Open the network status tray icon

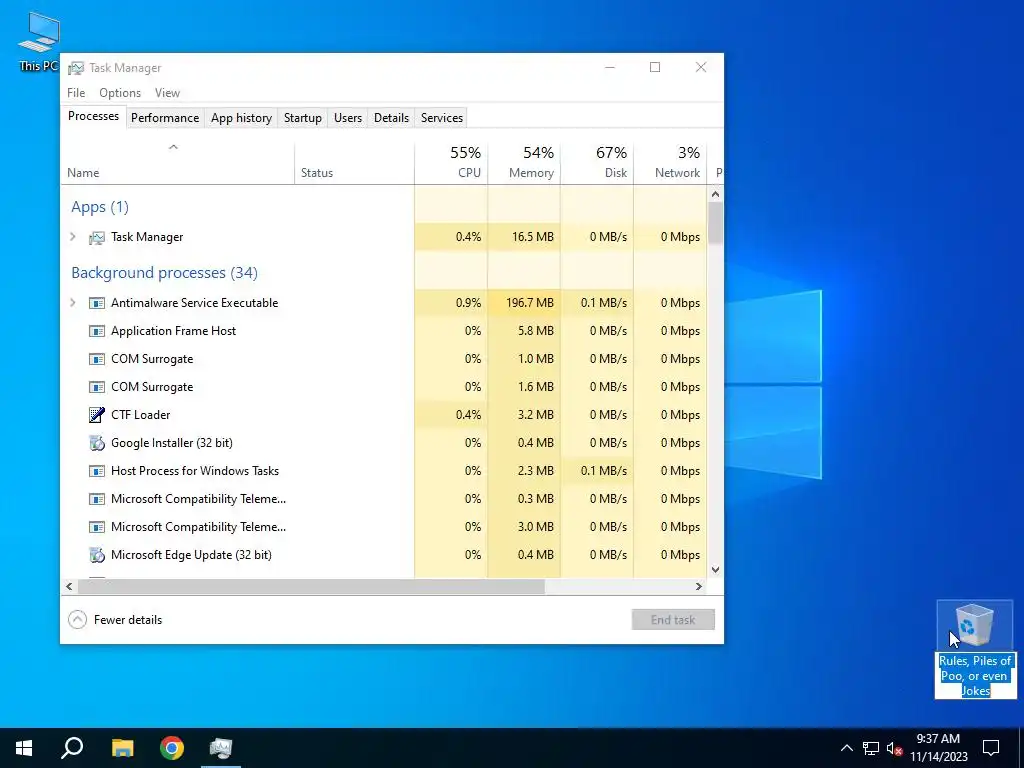pyautogui.click(x=871, y=748)
